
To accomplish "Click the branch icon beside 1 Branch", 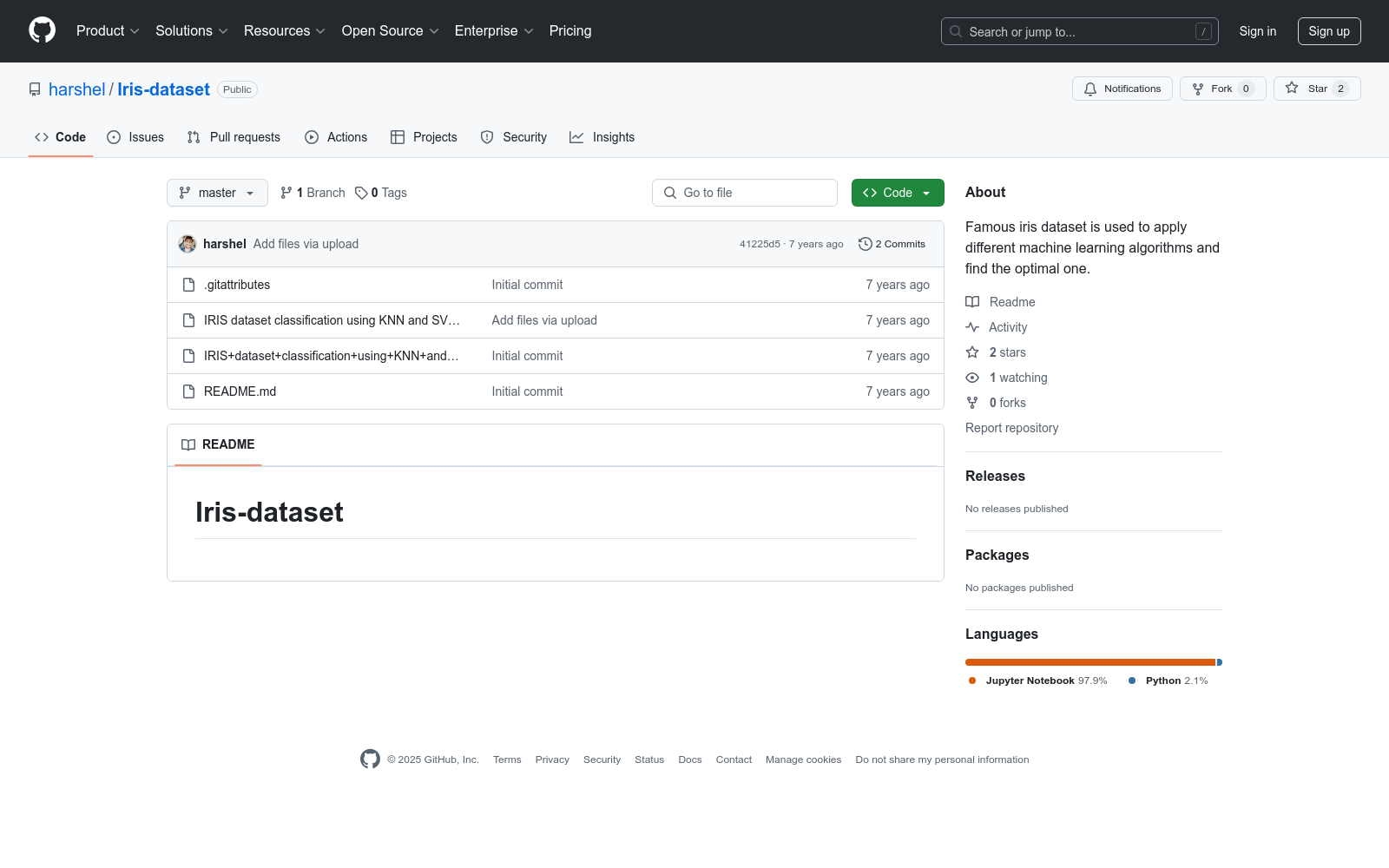I will point(286,193).
